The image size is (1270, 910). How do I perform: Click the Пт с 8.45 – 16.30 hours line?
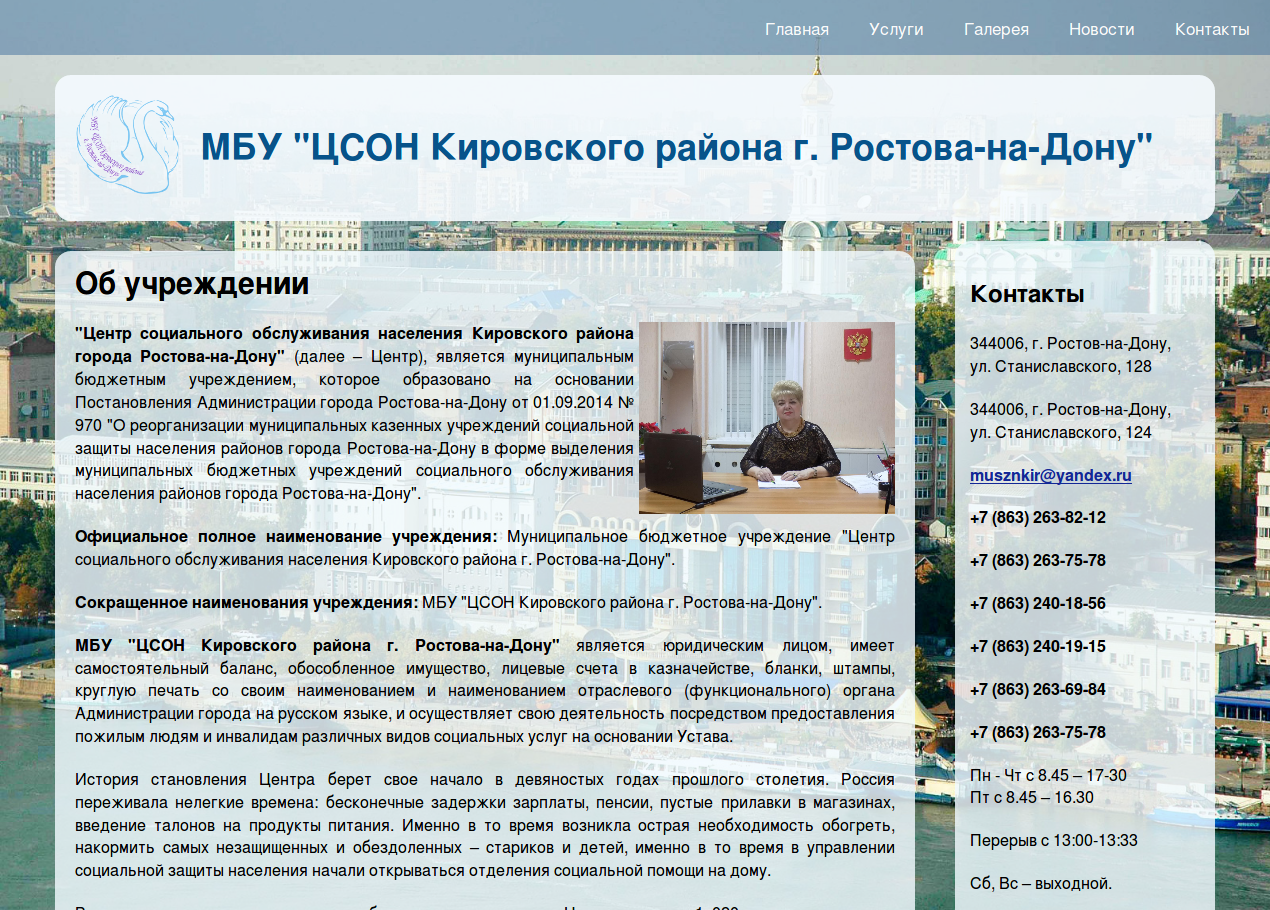tap(1032, 798)
